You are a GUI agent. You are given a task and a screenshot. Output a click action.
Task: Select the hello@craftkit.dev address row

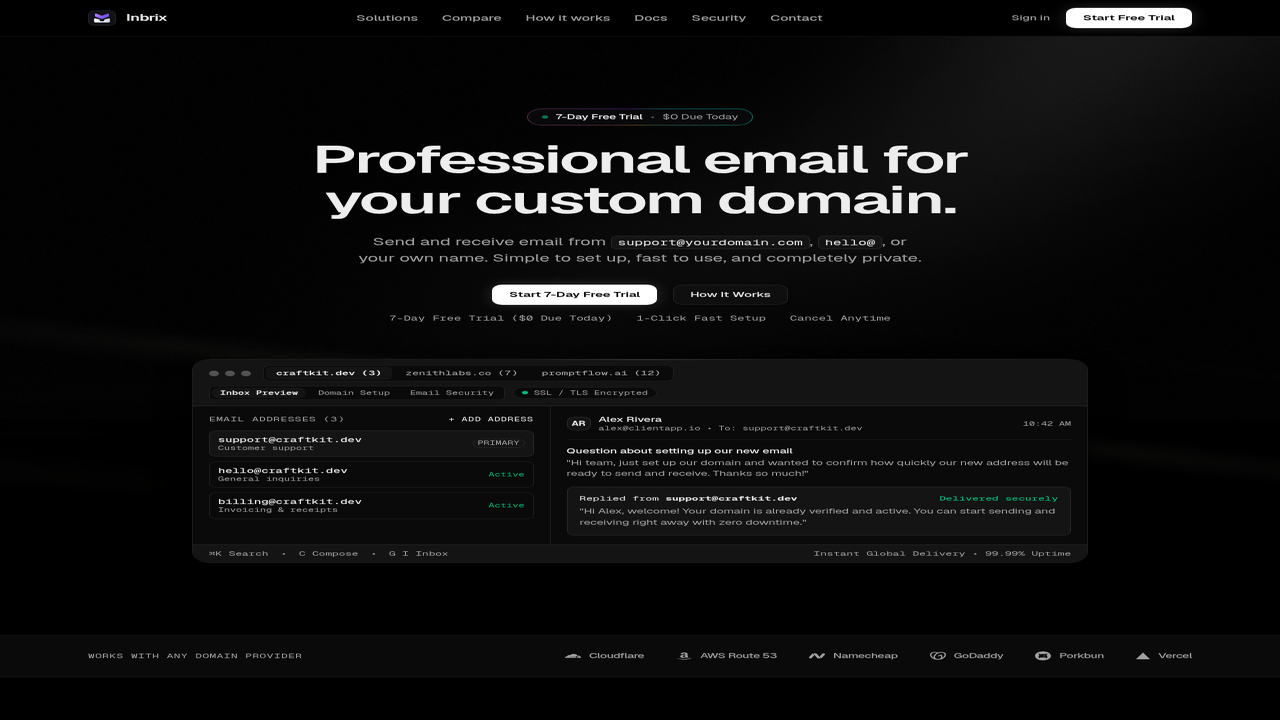click(371, 474)
